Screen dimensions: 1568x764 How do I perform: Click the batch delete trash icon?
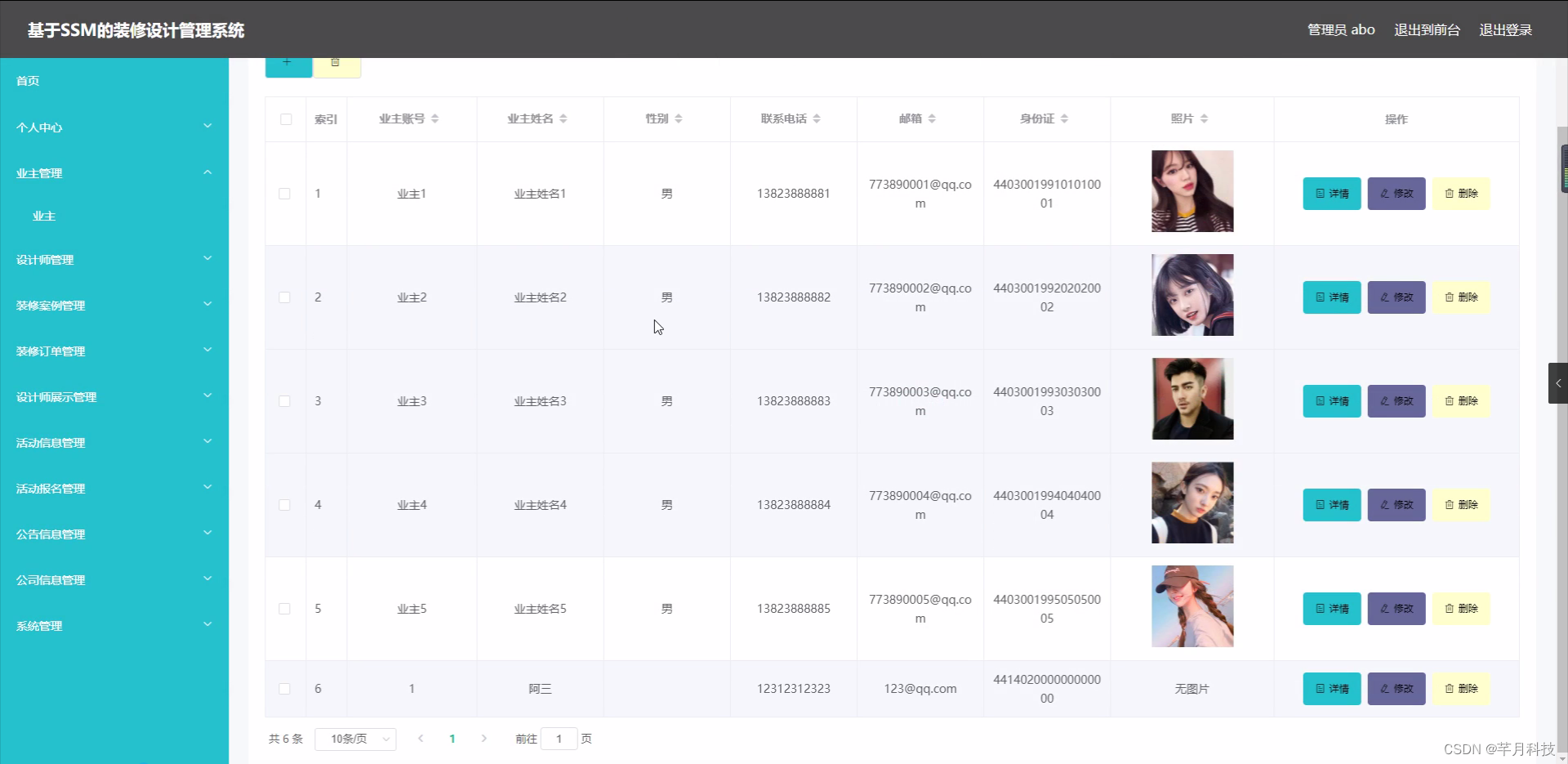point(336,61)
